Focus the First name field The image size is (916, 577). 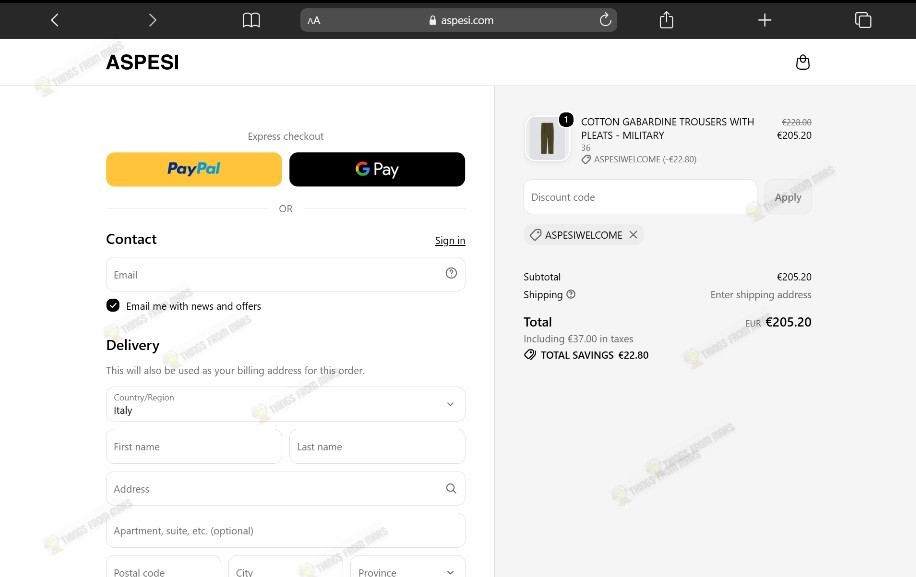coord(194,447)
